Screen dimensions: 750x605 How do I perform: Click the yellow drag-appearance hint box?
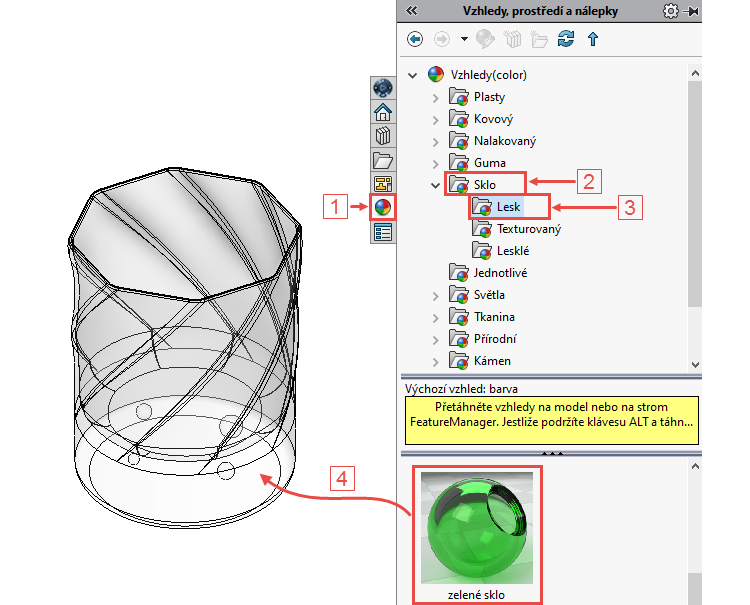coord(551,420)
